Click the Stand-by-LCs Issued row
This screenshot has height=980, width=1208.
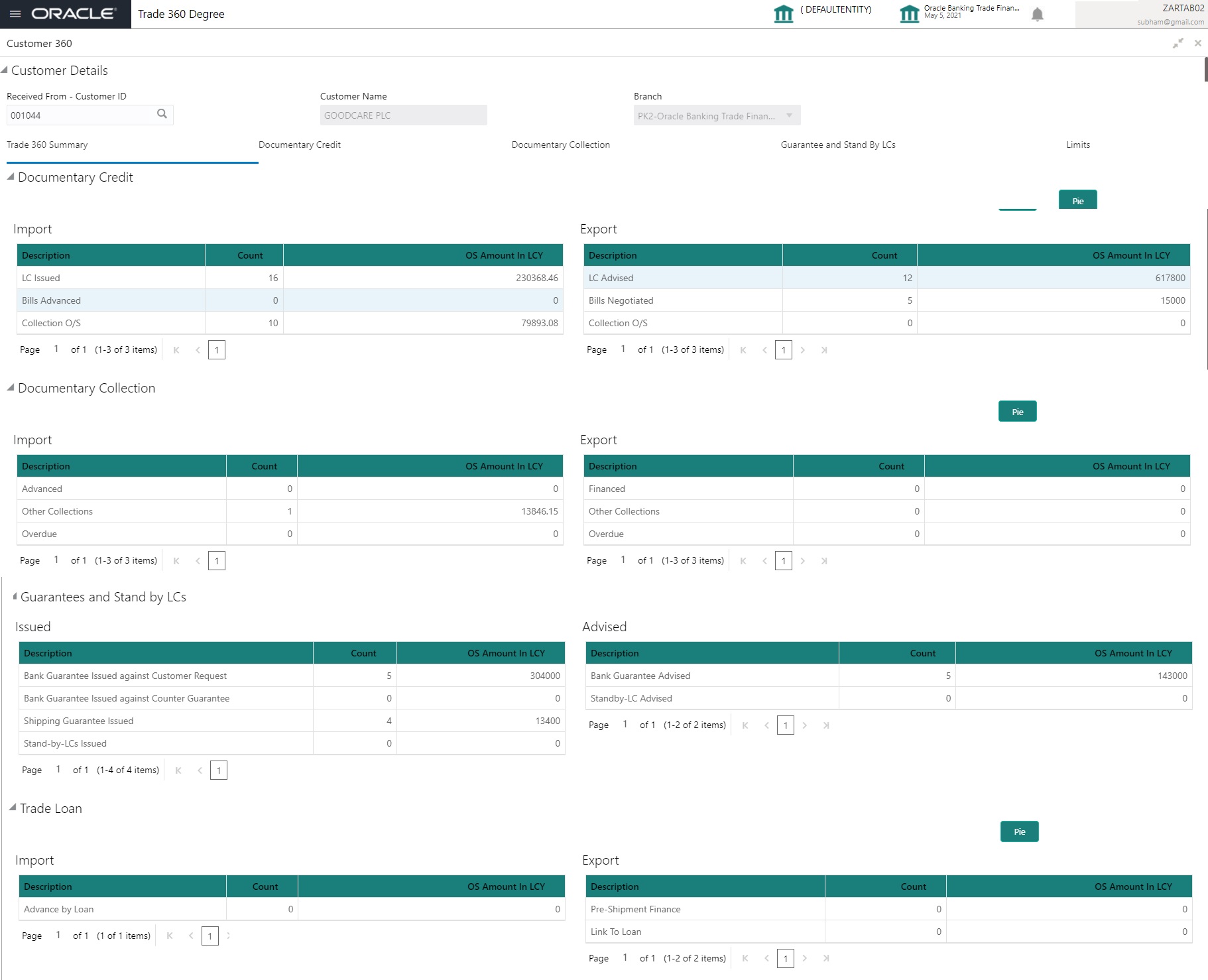pos(292,743)
